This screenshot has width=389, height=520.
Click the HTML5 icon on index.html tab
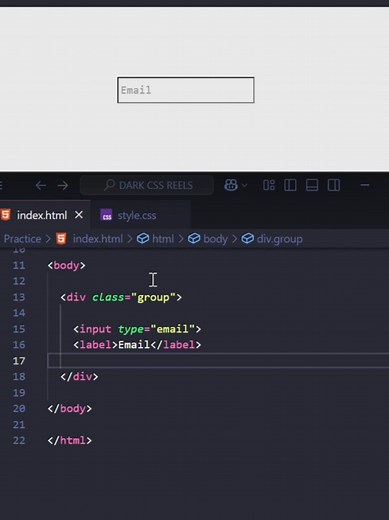click(x=6, y=215)
